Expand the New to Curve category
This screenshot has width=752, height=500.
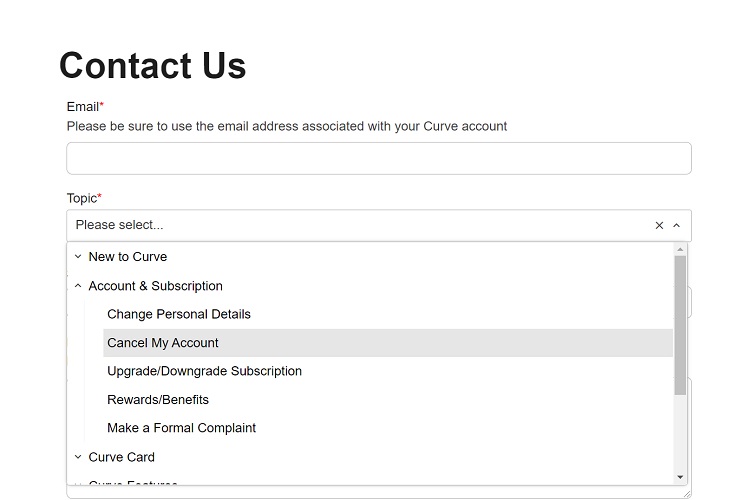(x=78, y=257)
